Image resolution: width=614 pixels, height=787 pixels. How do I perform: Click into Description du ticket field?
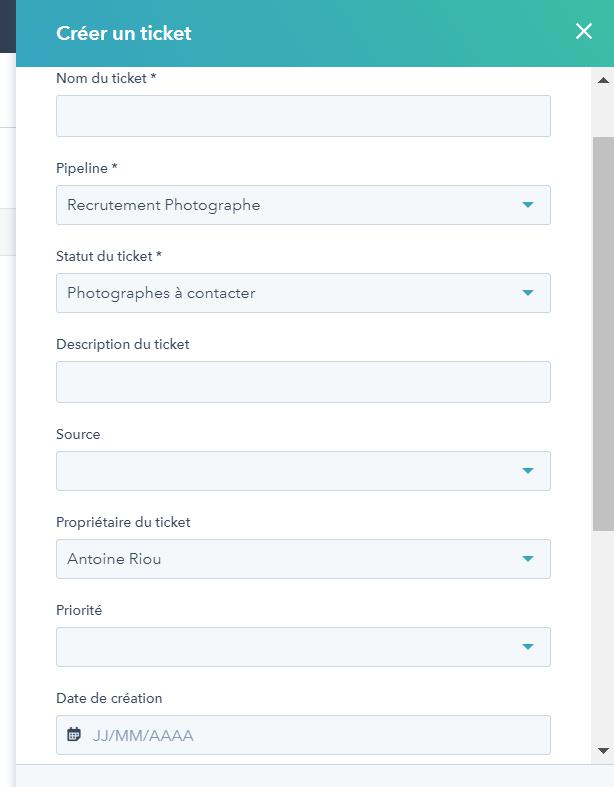[303, 382]
